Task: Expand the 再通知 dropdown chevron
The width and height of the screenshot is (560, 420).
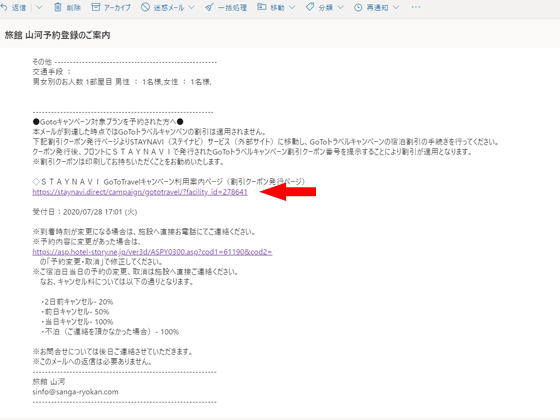Action: (x=396, y=8)
